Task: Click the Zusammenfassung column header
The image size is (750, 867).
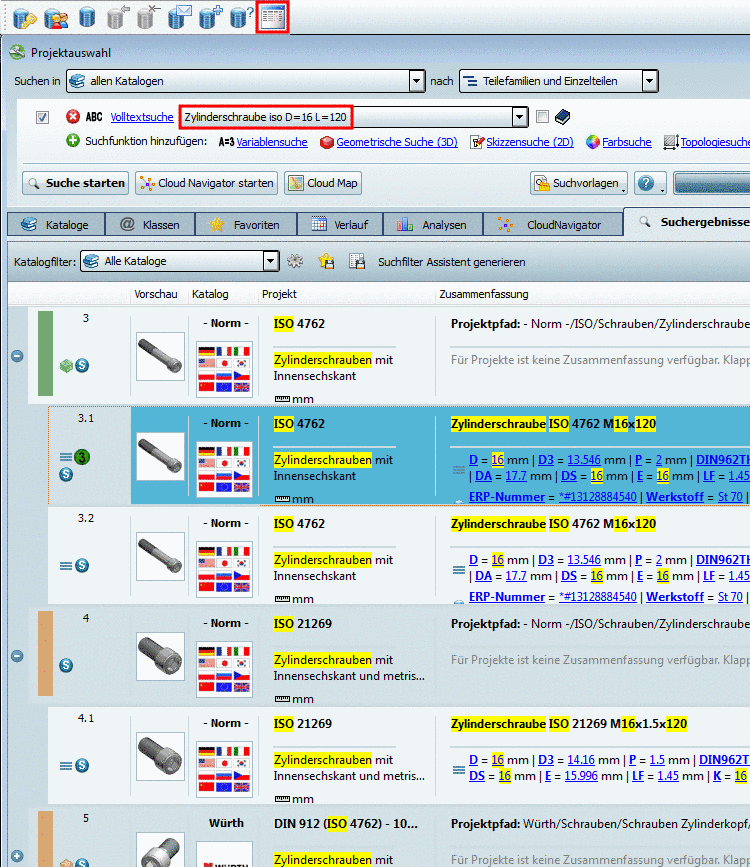Action: (483, 294)
